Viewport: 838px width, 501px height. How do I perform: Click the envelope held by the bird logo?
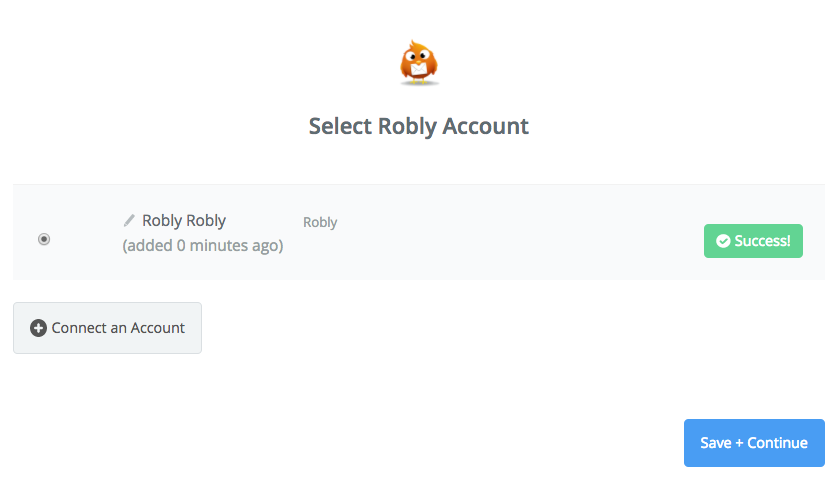(x=418, y=70)
